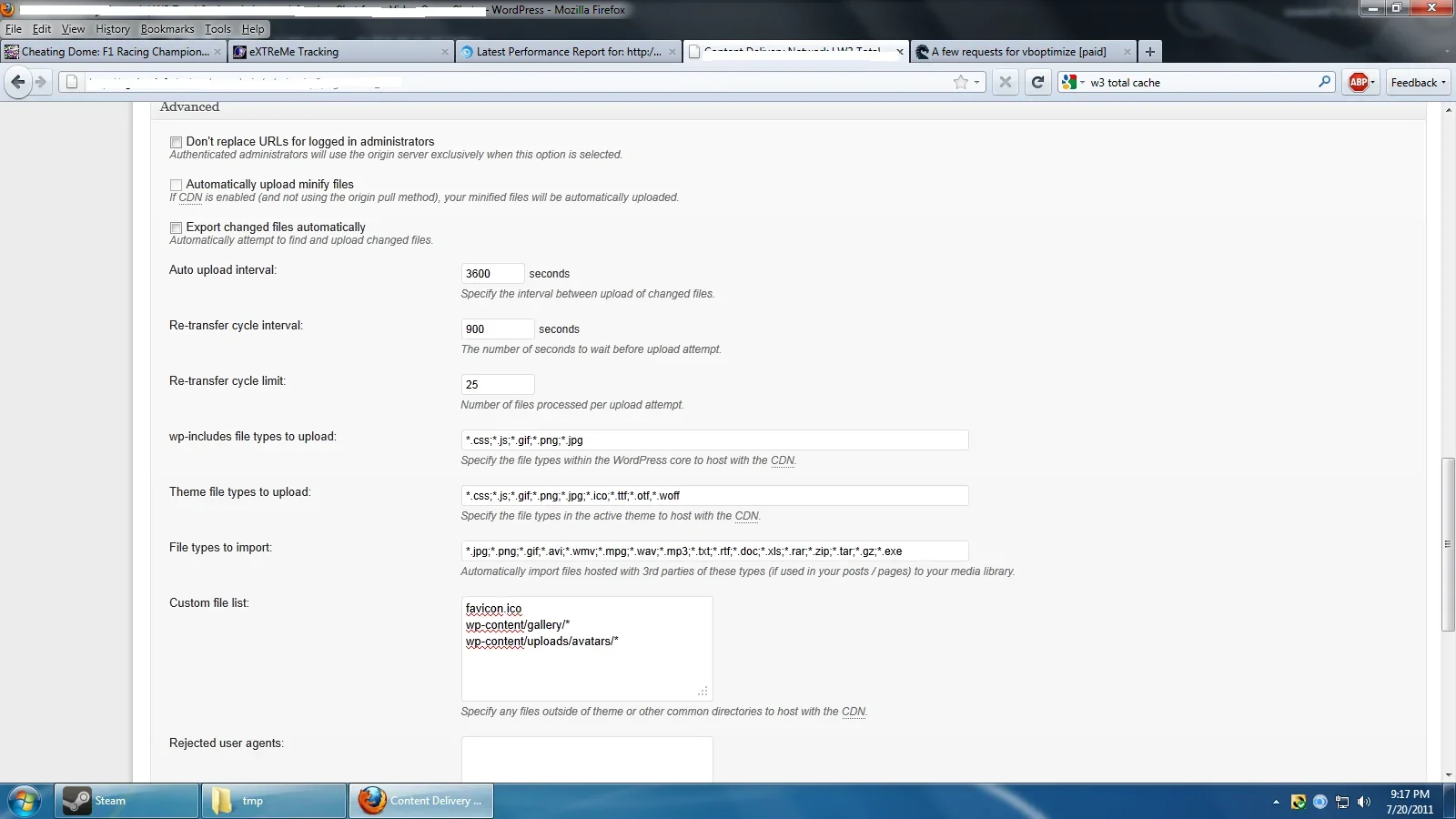Open the File menu
The width and height of the screenshot is (1456, 819).
point(14,29)
